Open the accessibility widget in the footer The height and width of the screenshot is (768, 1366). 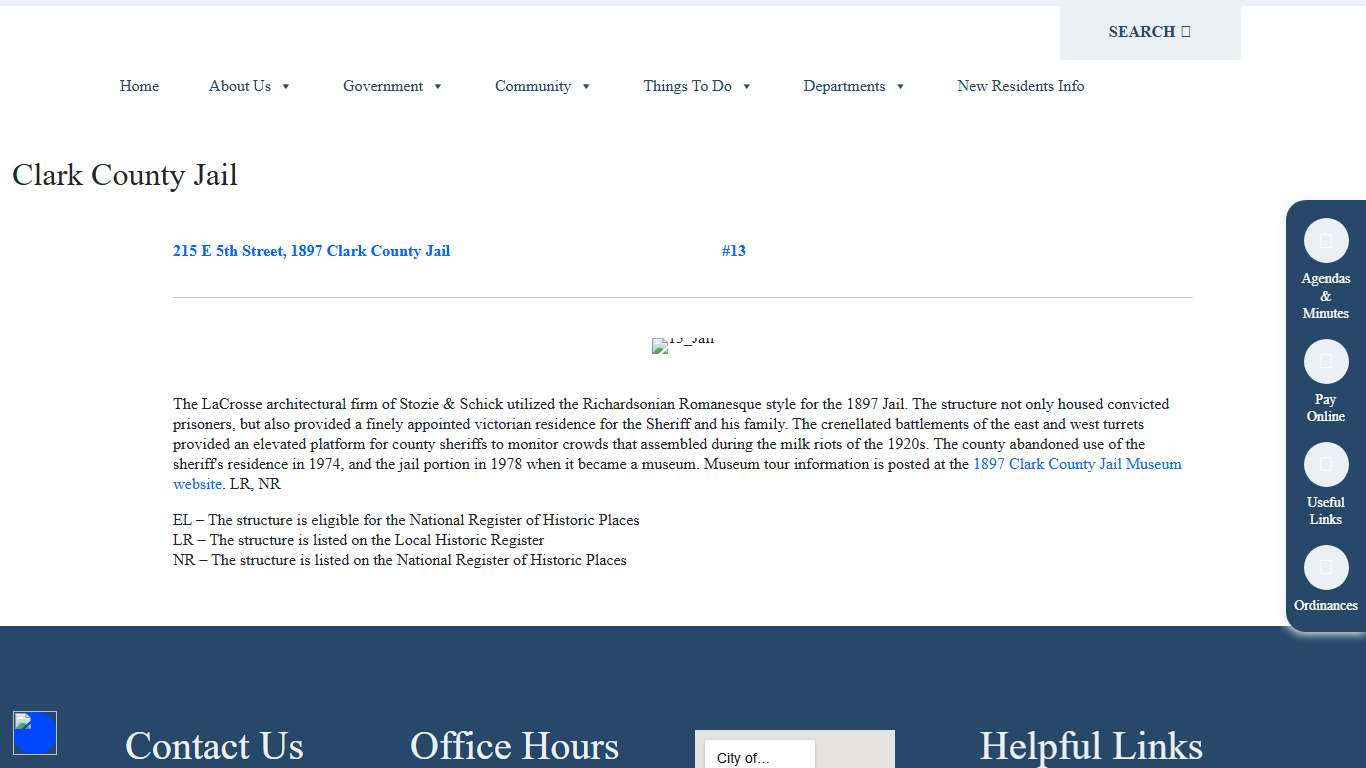pyautogui.click(x=35, y=732)
